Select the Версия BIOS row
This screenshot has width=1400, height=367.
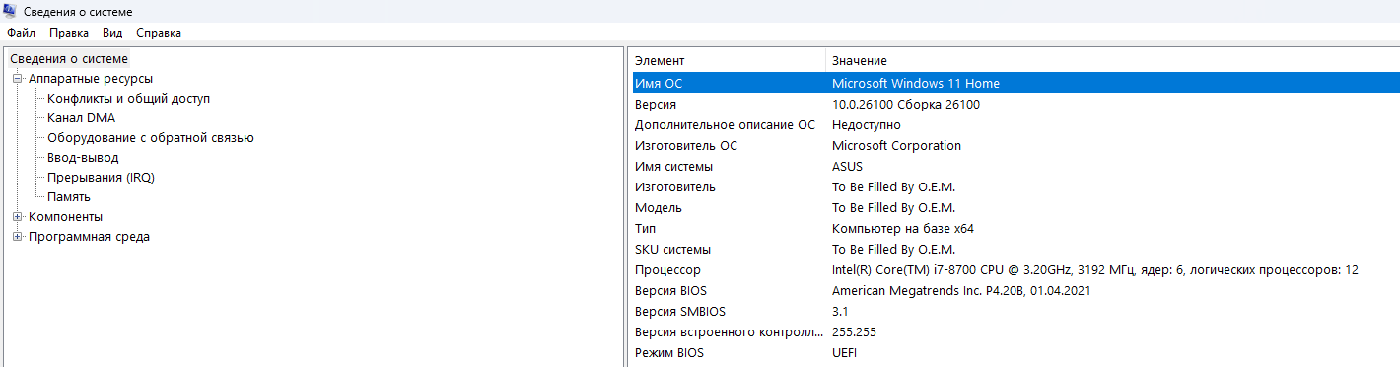1015,290
